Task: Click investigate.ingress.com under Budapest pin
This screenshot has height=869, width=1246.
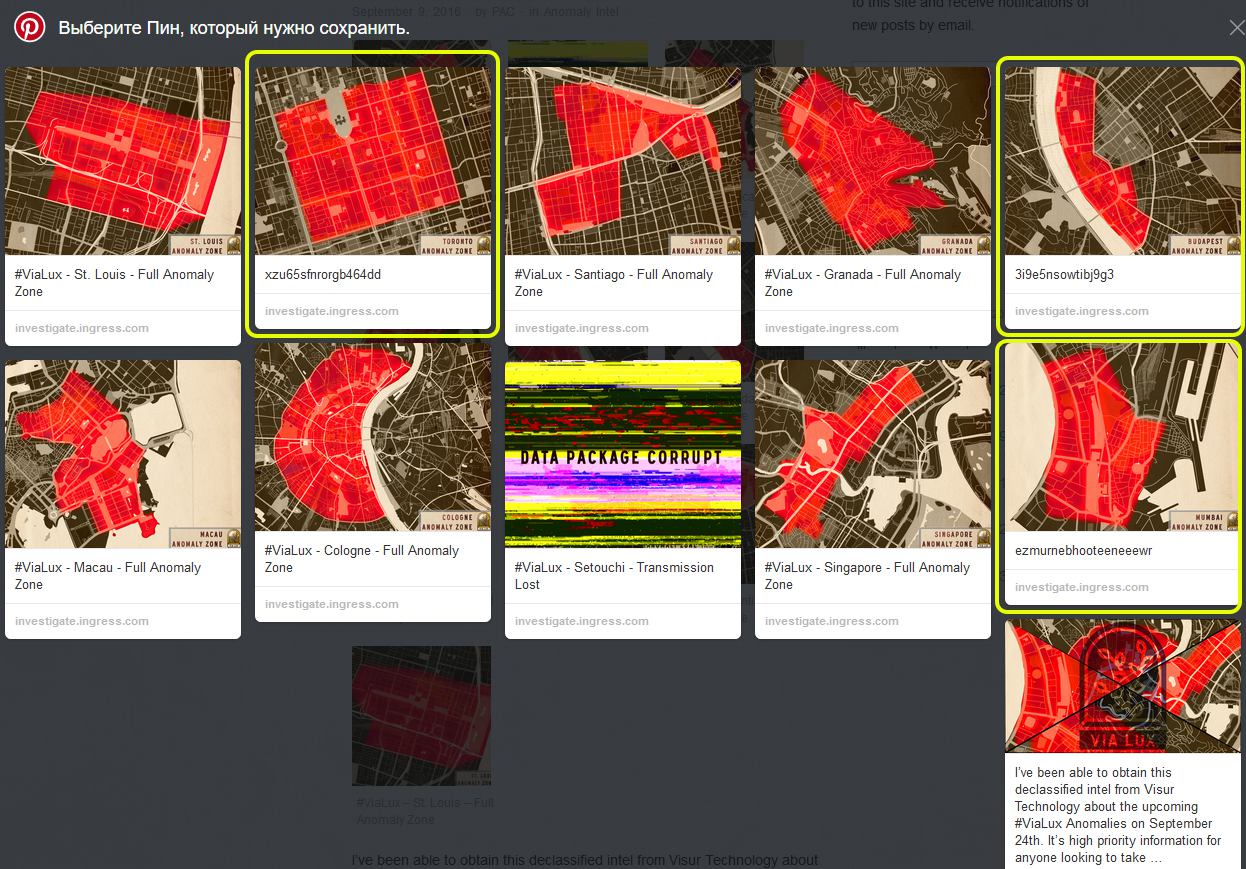Action: pos(1082,311)
